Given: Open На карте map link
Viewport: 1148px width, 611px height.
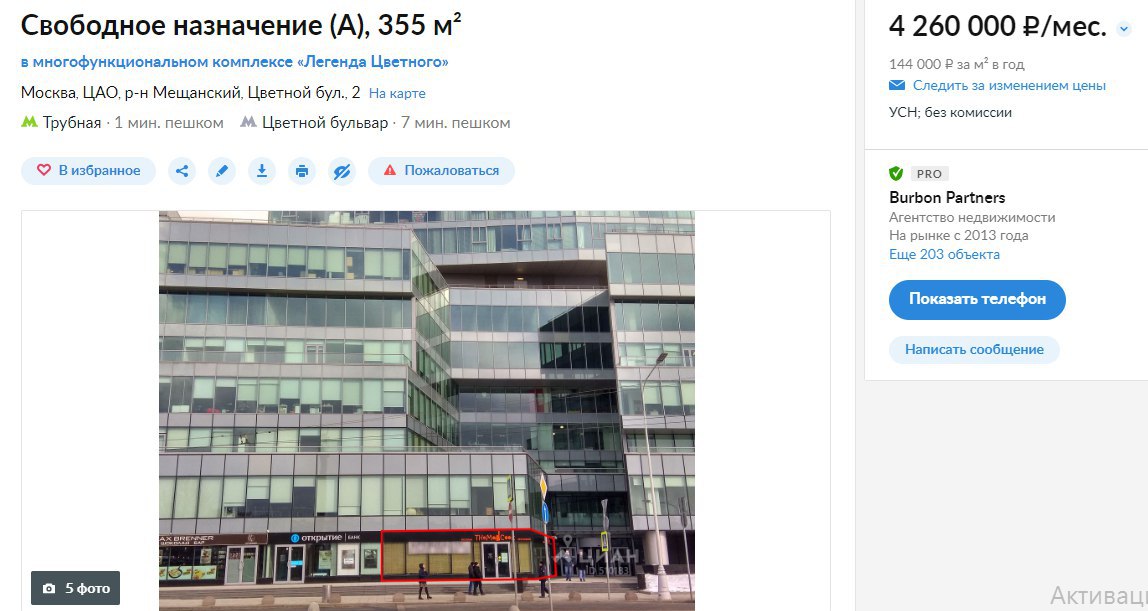Looking at the screenshot, I should tap(397, 94).
